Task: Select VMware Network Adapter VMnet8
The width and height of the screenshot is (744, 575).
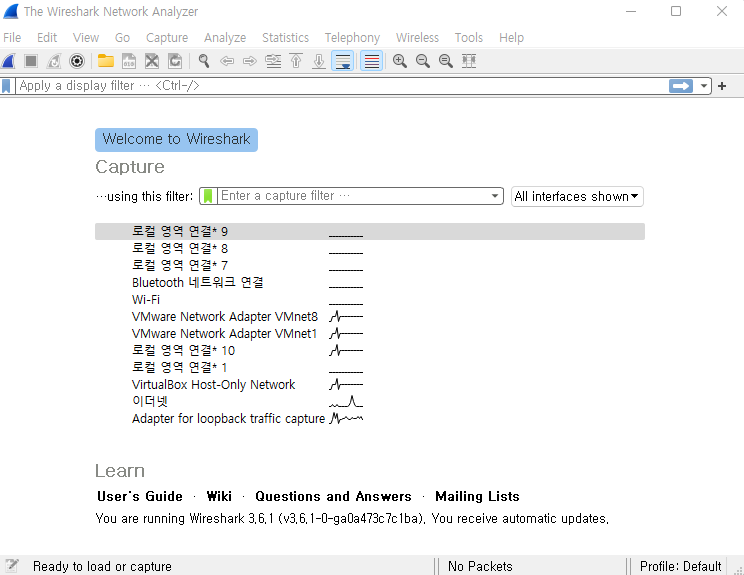Action: click(370, 317)
